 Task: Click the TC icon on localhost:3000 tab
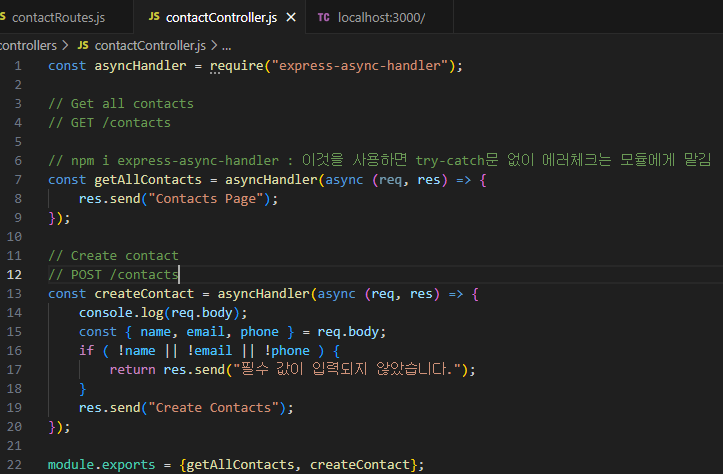point(323,18)
